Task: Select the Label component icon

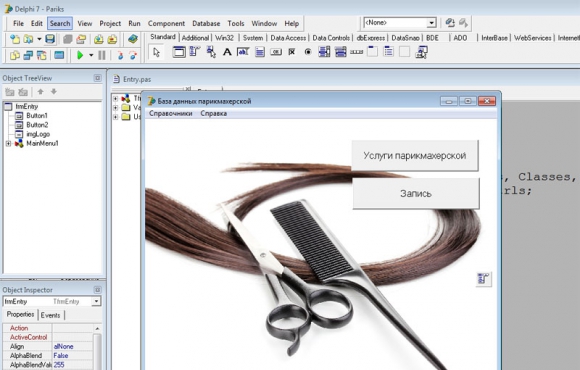Action: pos(227,52)
